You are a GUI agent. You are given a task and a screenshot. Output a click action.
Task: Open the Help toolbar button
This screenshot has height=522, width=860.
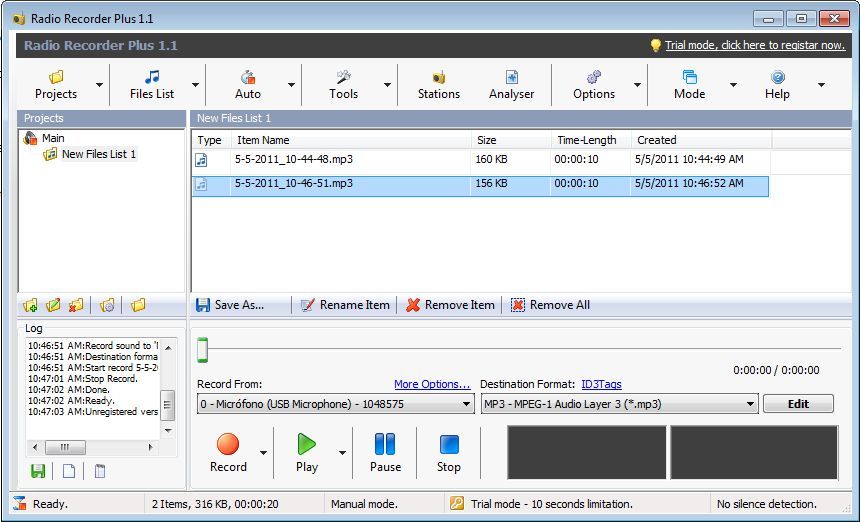point(777,84)
